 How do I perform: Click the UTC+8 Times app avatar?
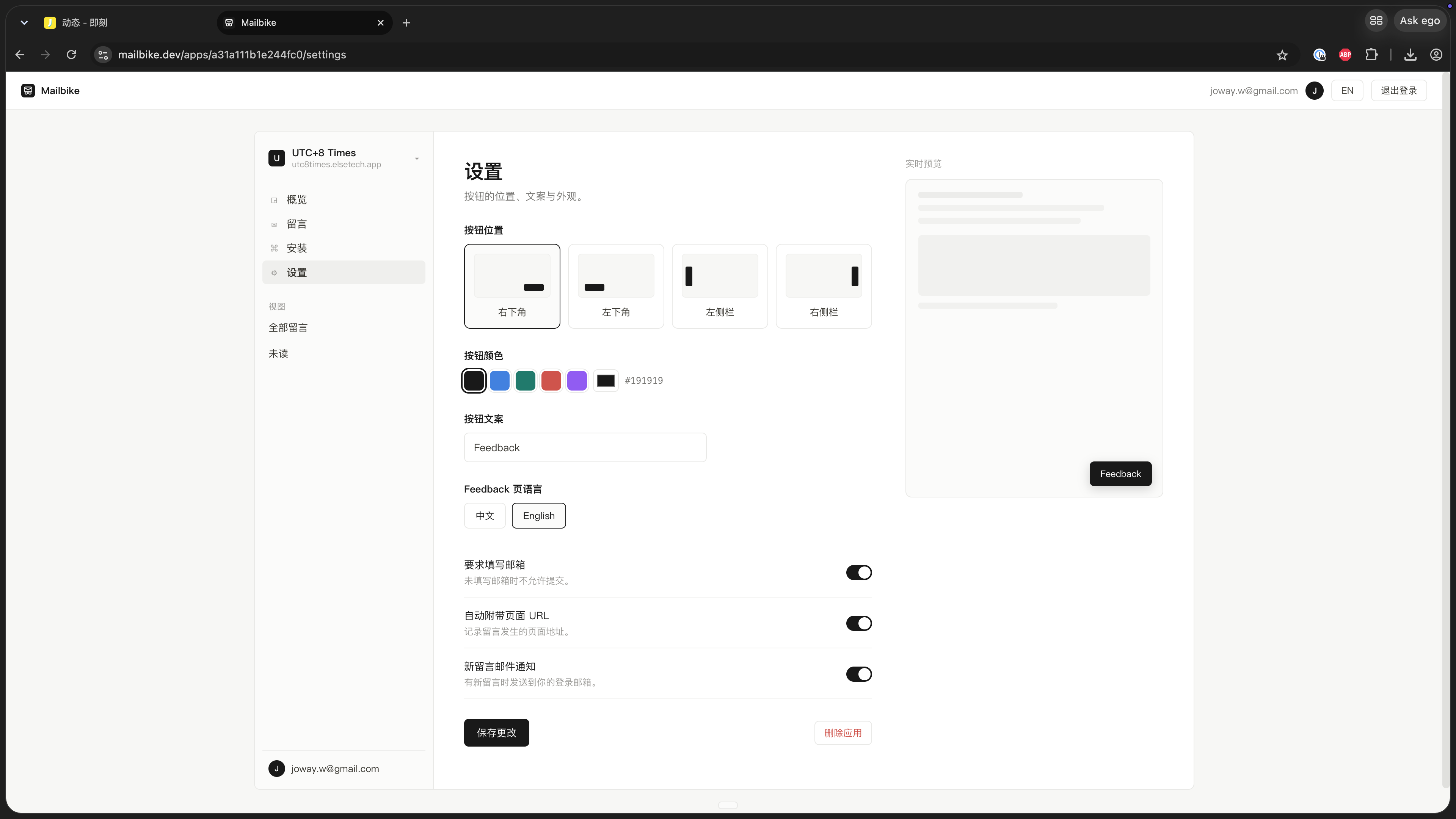point(276,158)
